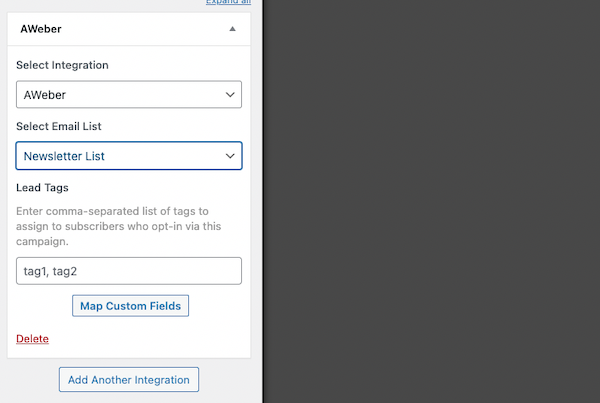Click the Lead Tags help description text
This screenshot has width=600, height=403.
(x=120, y=225)
